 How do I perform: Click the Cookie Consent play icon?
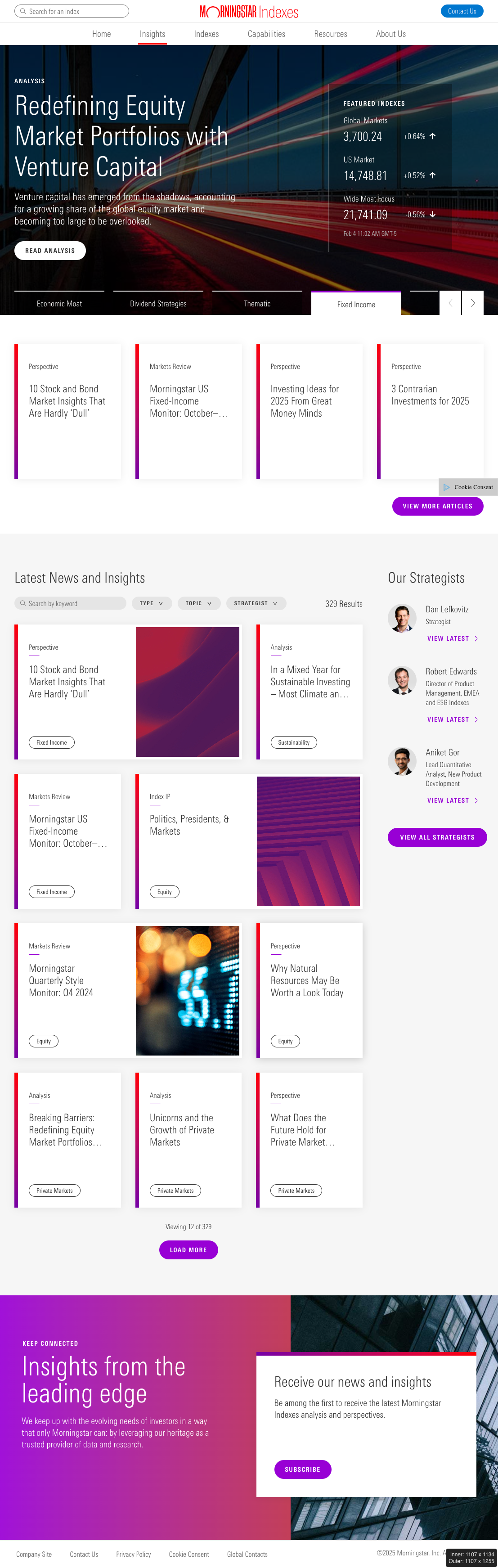pyautogui.click(x=446, y=487)
